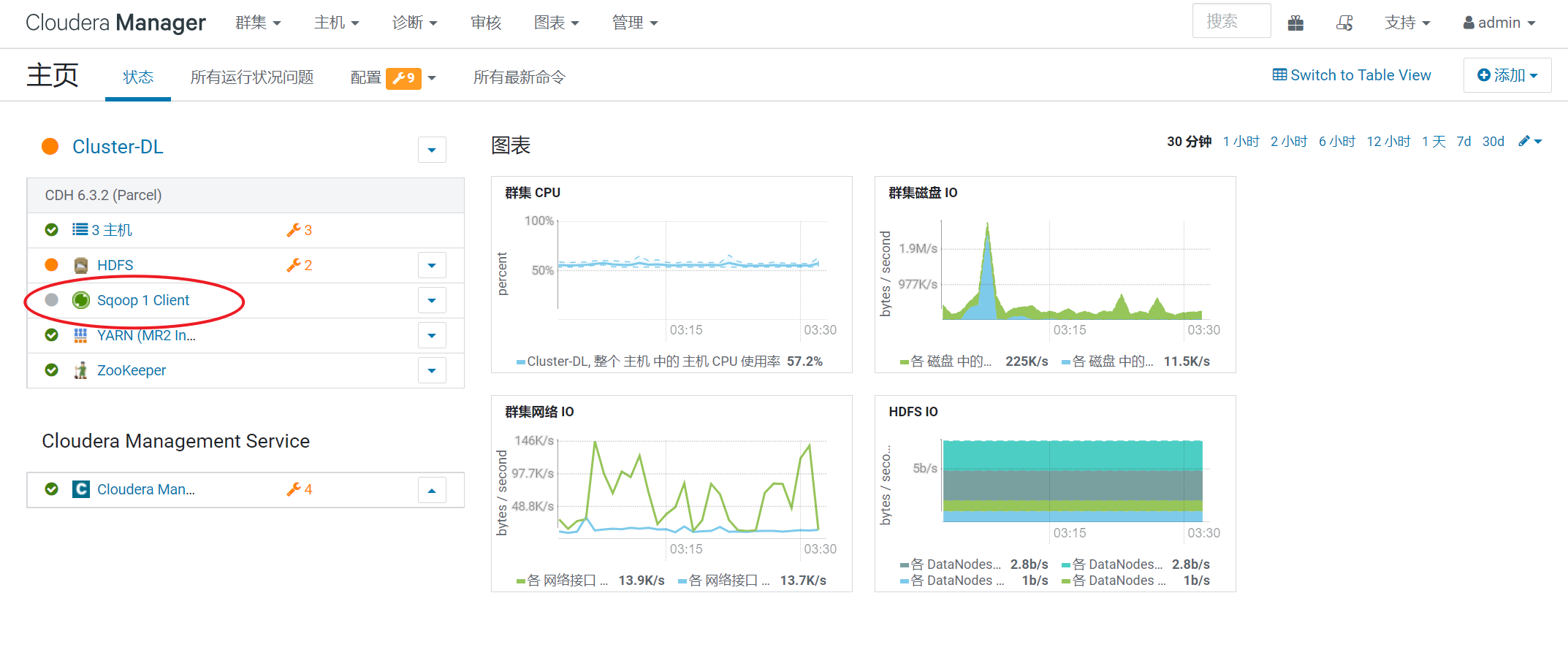The height and width of the screenshot is (647, 1568).
Task: Open the ZooKeeper actions dropdown arrow
Action: [432, 370]
